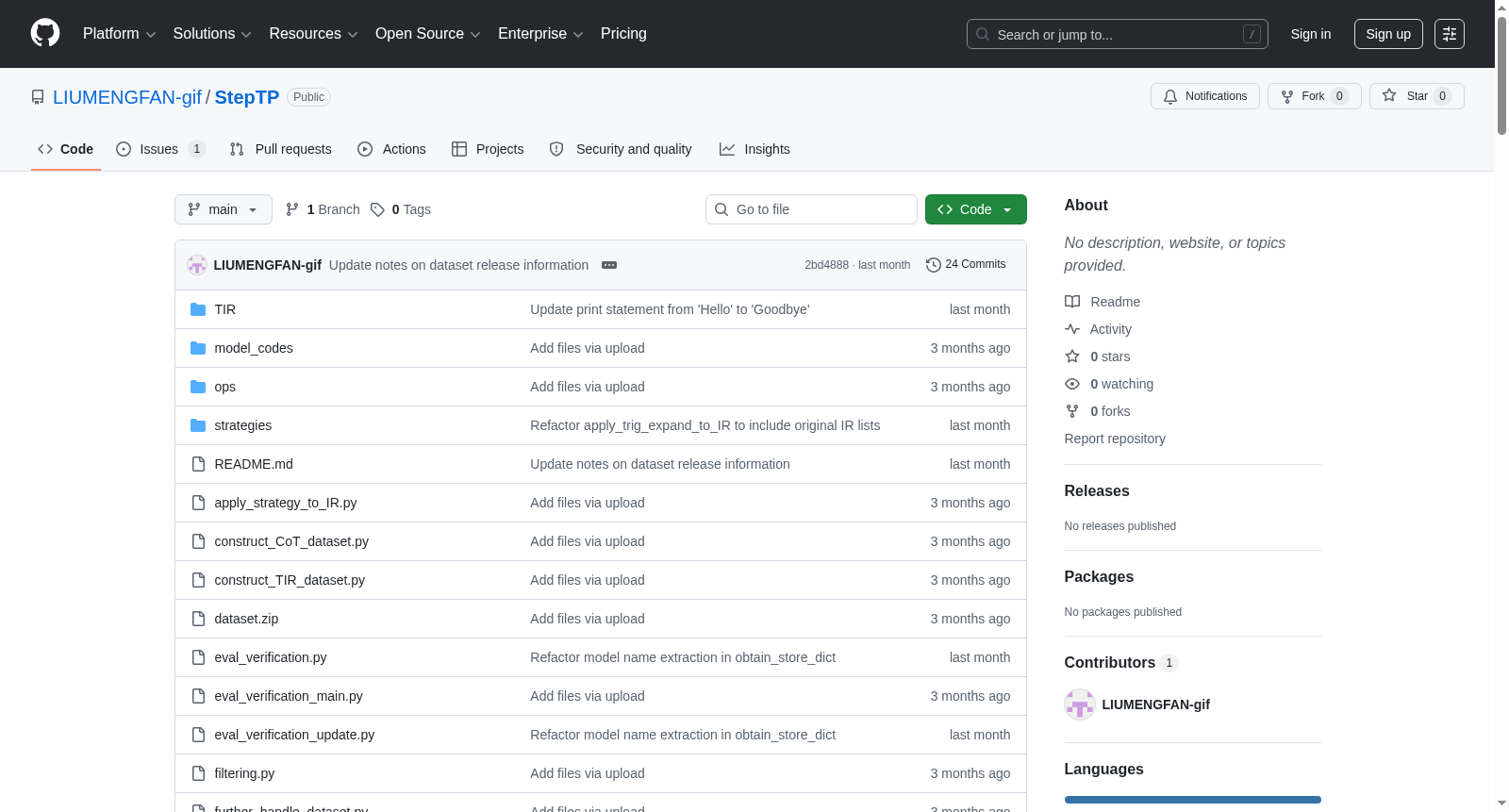
Task: Click LIUMENGFAN-gif avatar in the commit row
Action: click(197, 265)
